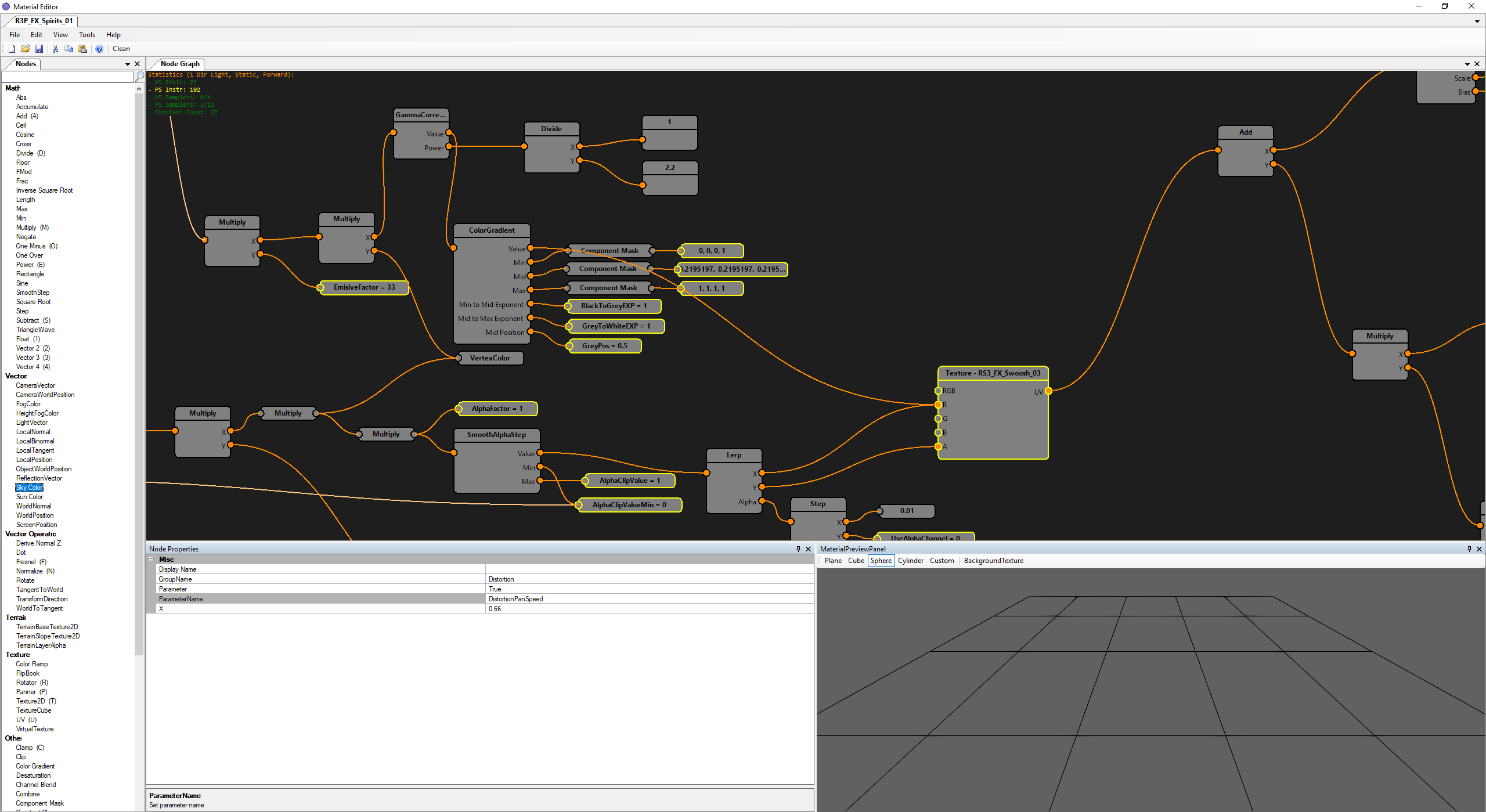Pin the Node Properties panel
1486x812 pixels.
point(798,548)
